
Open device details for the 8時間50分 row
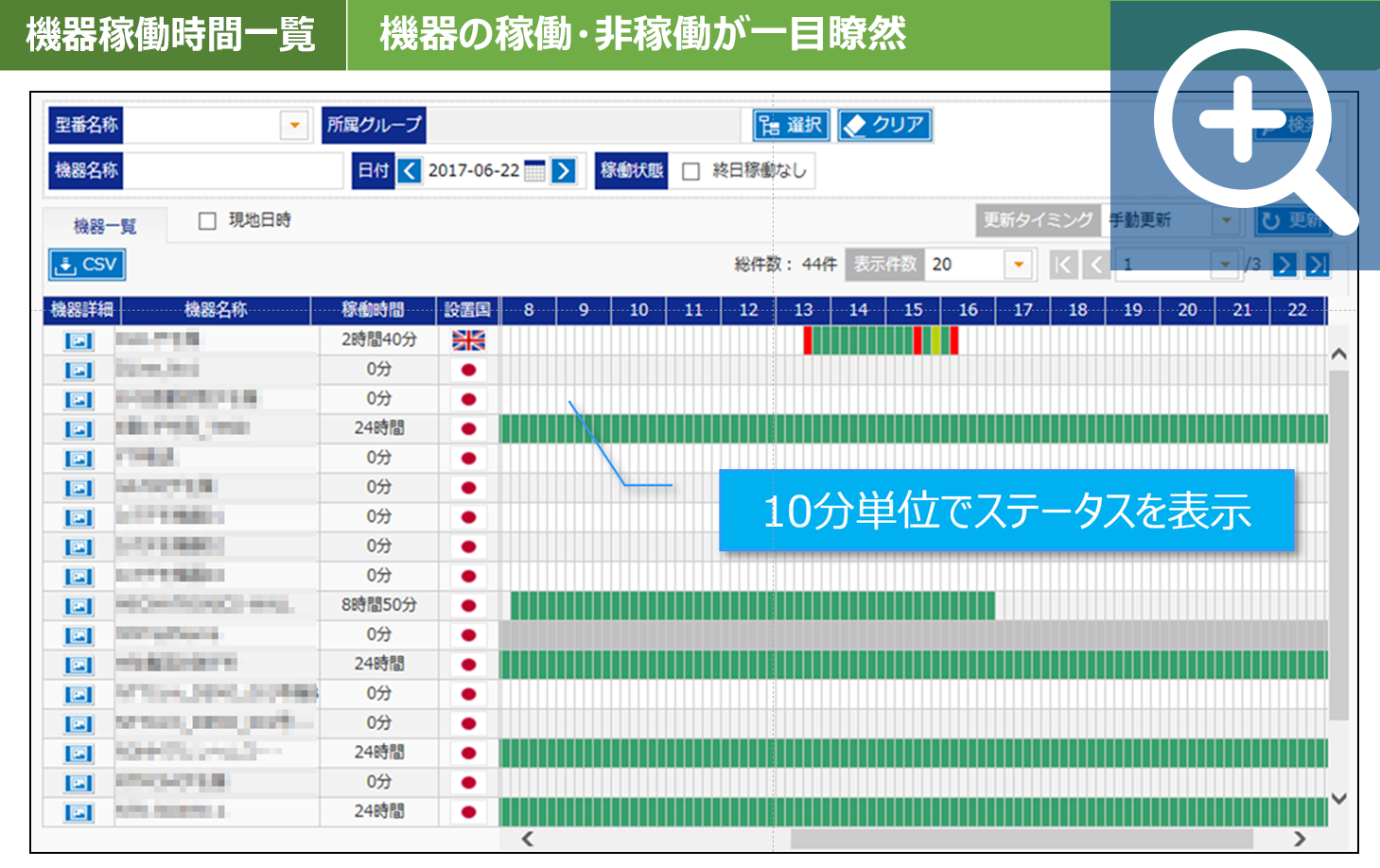coord(79,606)
